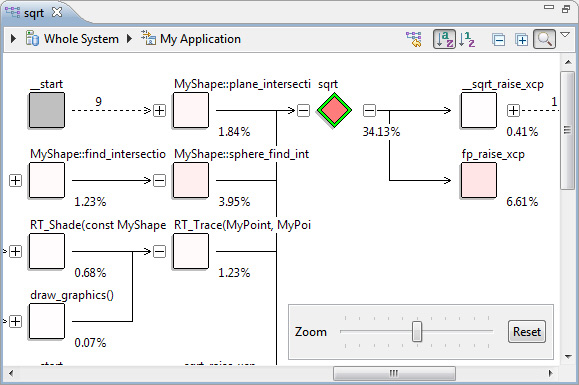This screenshot has height=385, width=579.
Task: Click the 0.41% label under __sqrt_raise_xcp
Action: pos(522,132)
